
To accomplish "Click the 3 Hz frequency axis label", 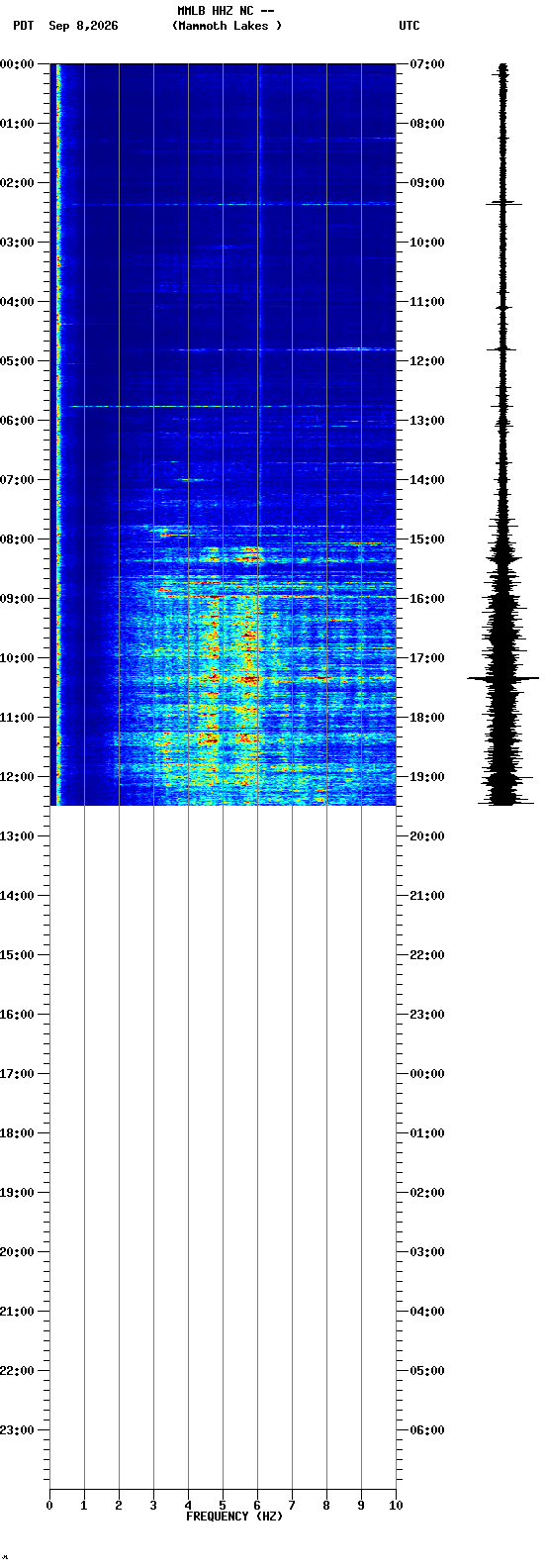I will (153, 1506).
